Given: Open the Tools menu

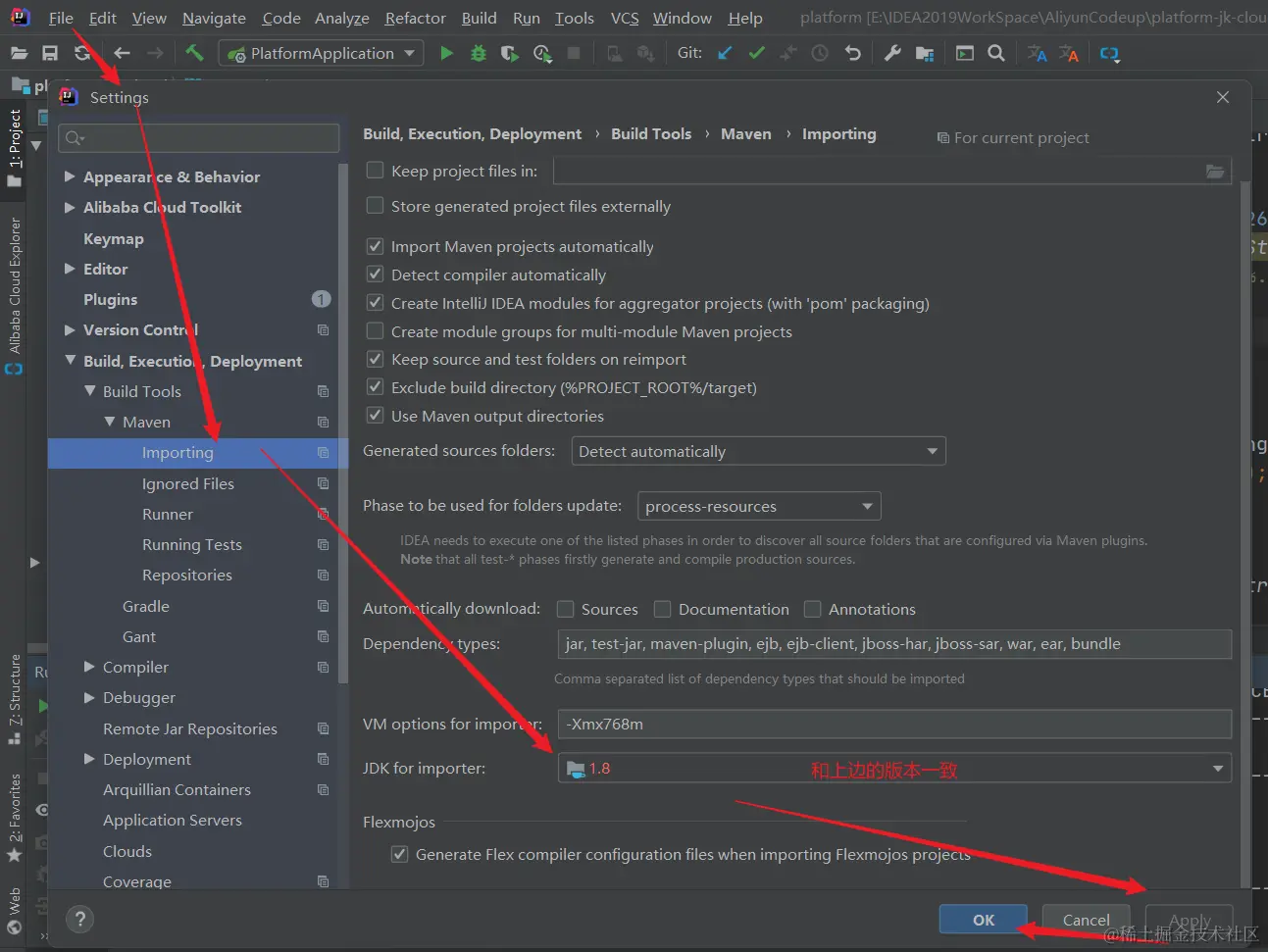Looking at the screenshot, I should (574, 18).
